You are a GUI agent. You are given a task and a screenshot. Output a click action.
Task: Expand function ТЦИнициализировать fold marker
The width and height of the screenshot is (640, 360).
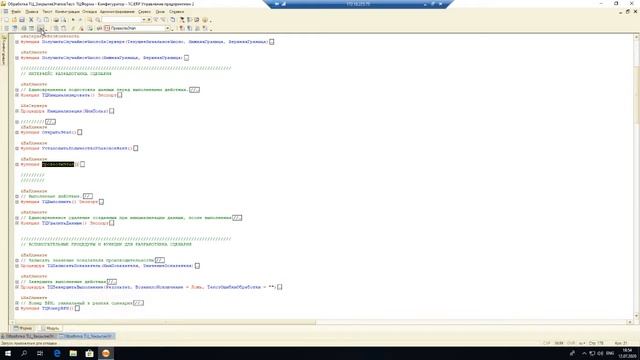17,95
